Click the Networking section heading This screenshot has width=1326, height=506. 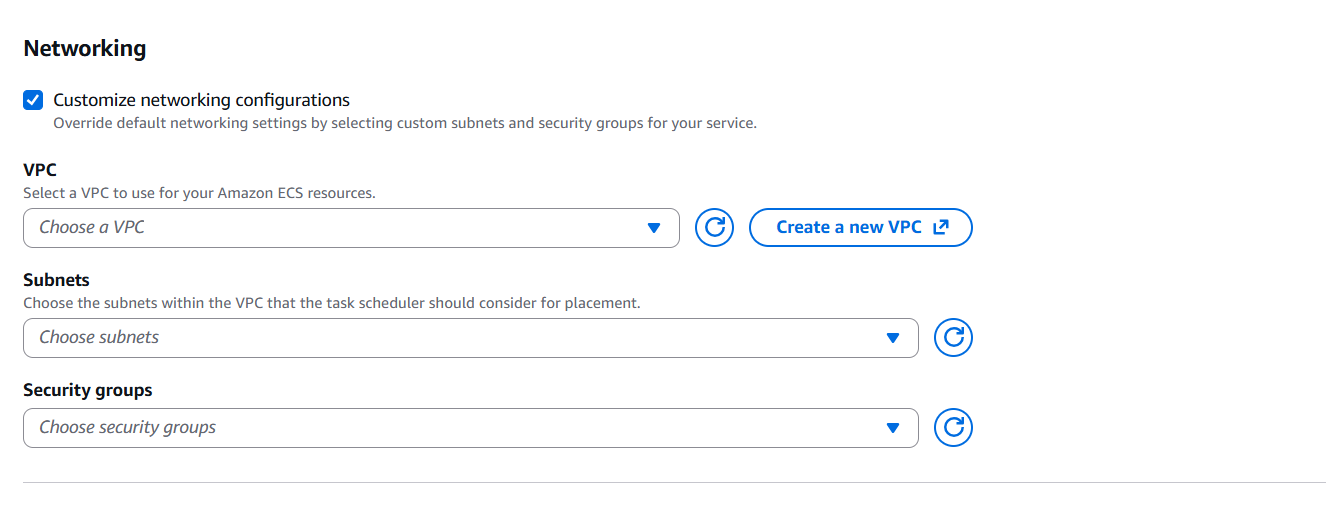(85, 48)
